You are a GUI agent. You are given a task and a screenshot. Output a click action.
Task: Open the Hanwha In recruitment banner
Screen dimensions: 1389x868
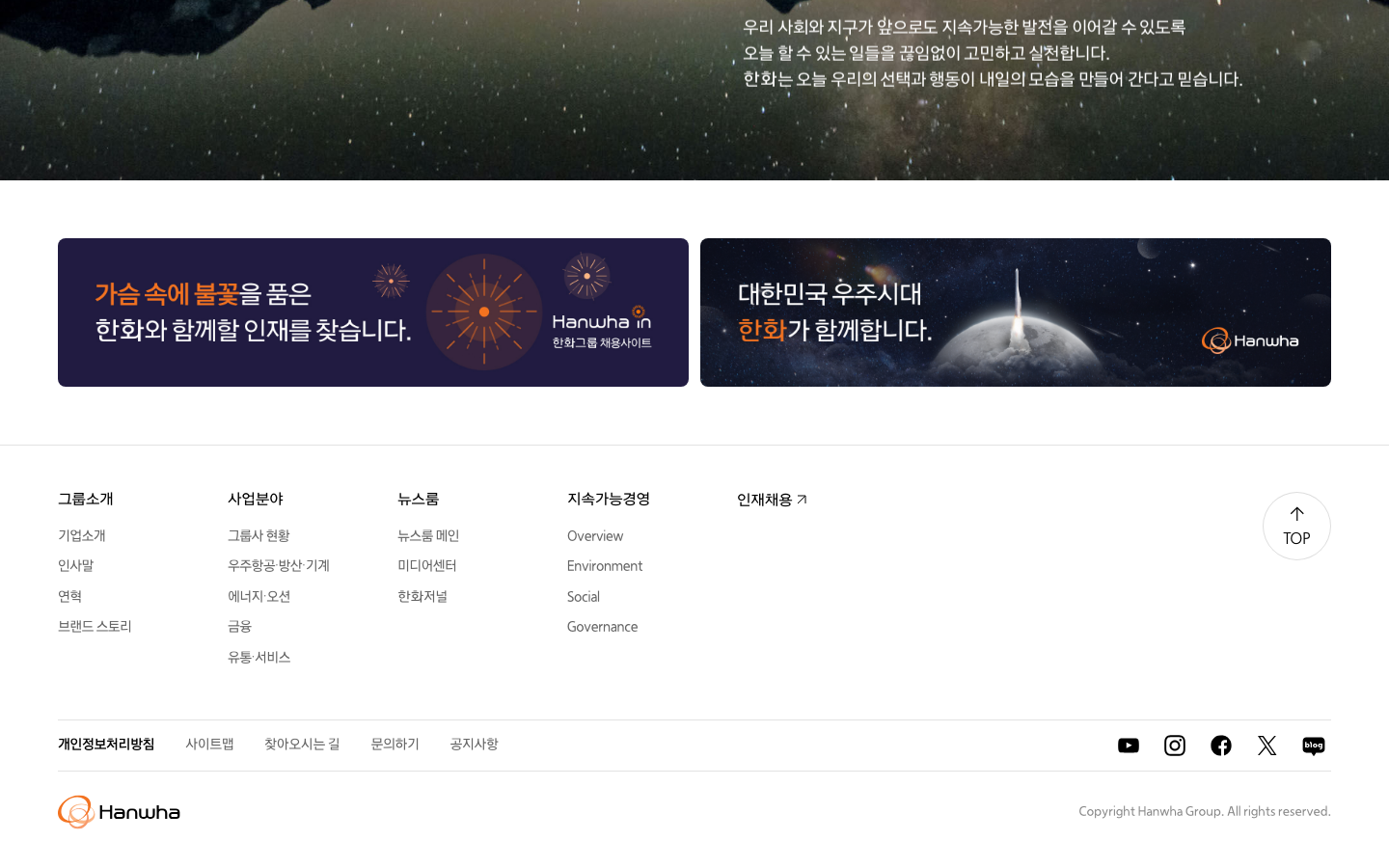(x=373, y=312)
